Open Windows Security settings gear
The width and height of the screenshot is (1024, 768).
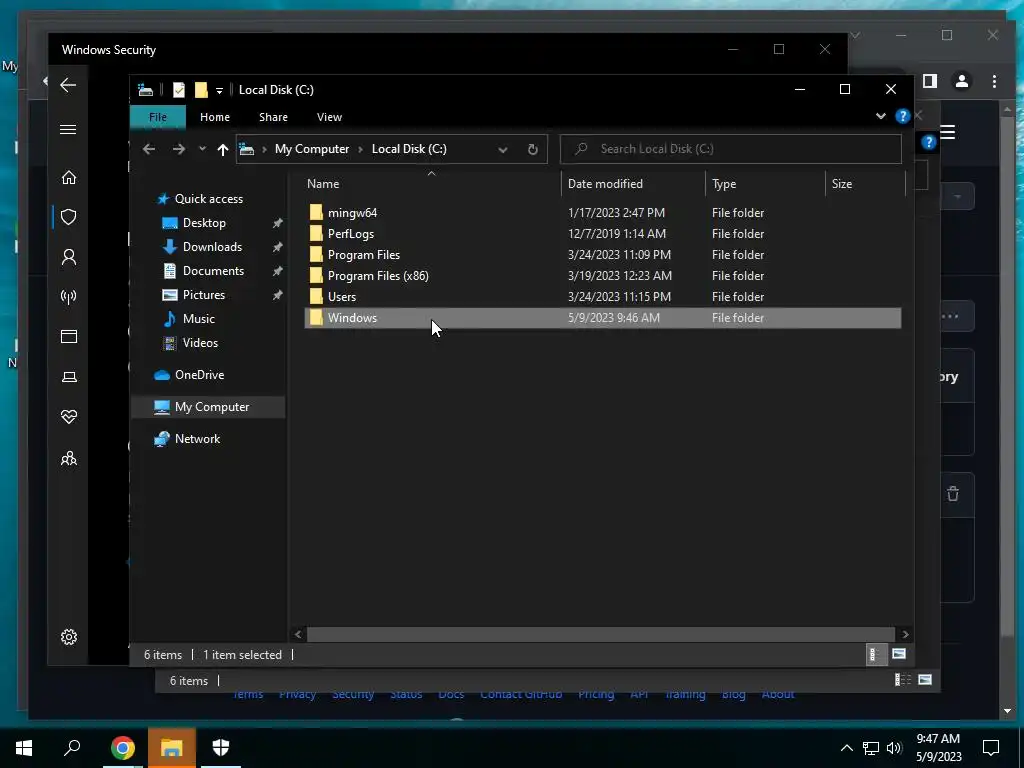point(69,637)
